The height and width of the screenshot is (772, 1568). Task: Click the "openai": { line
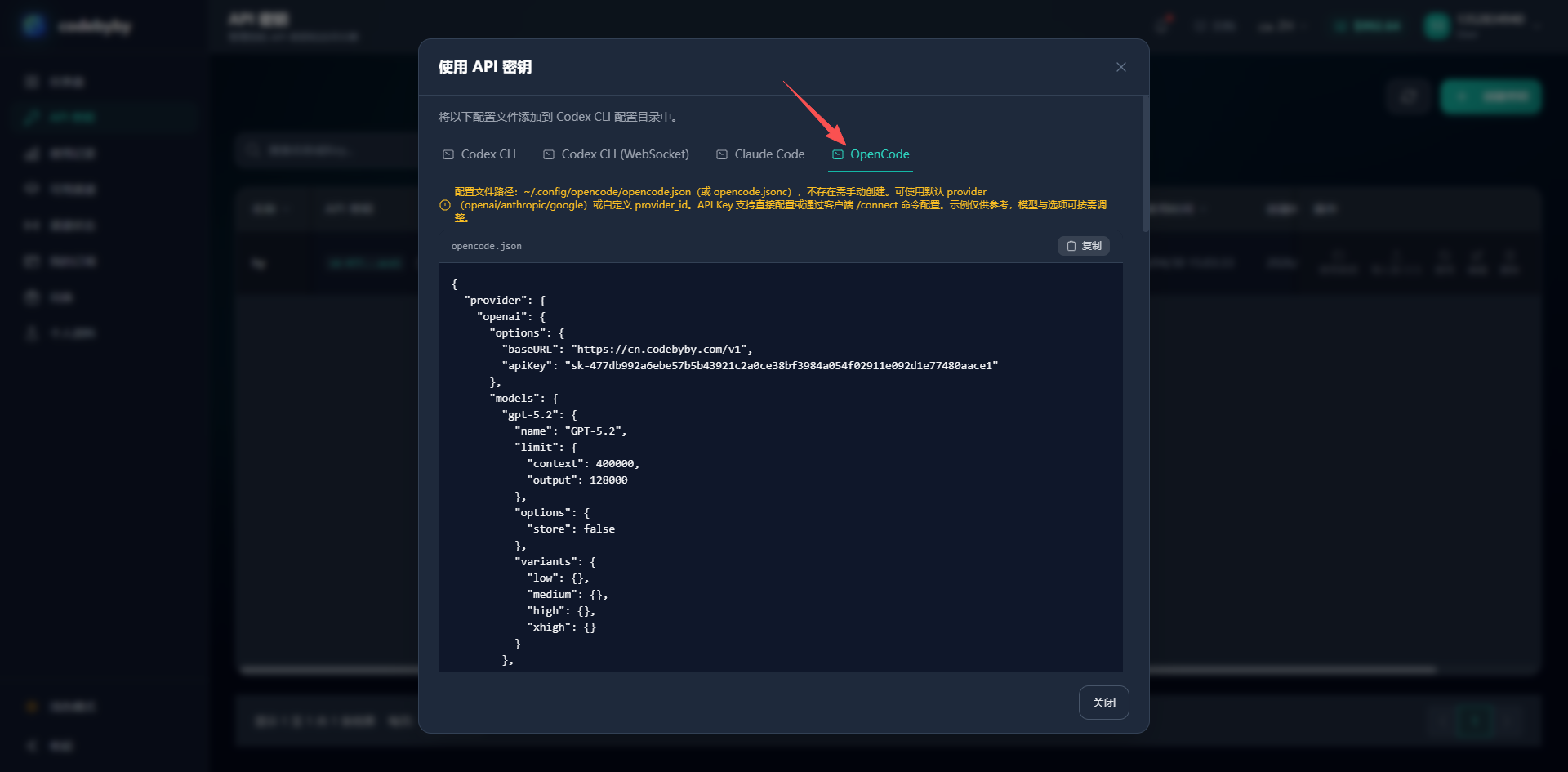point(511,316)
